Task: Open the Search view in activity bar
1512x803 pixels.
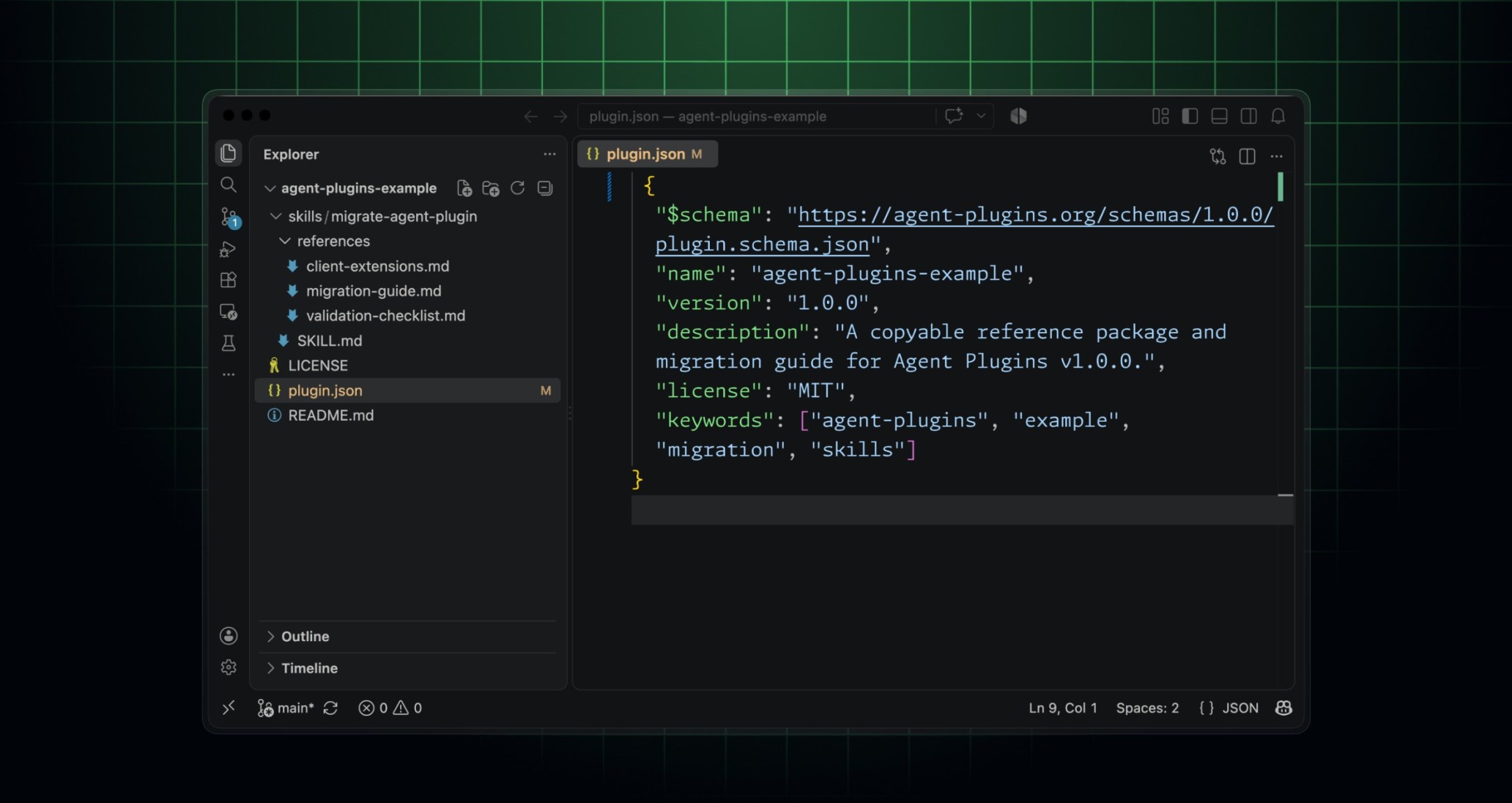Action: coord(229,185)
